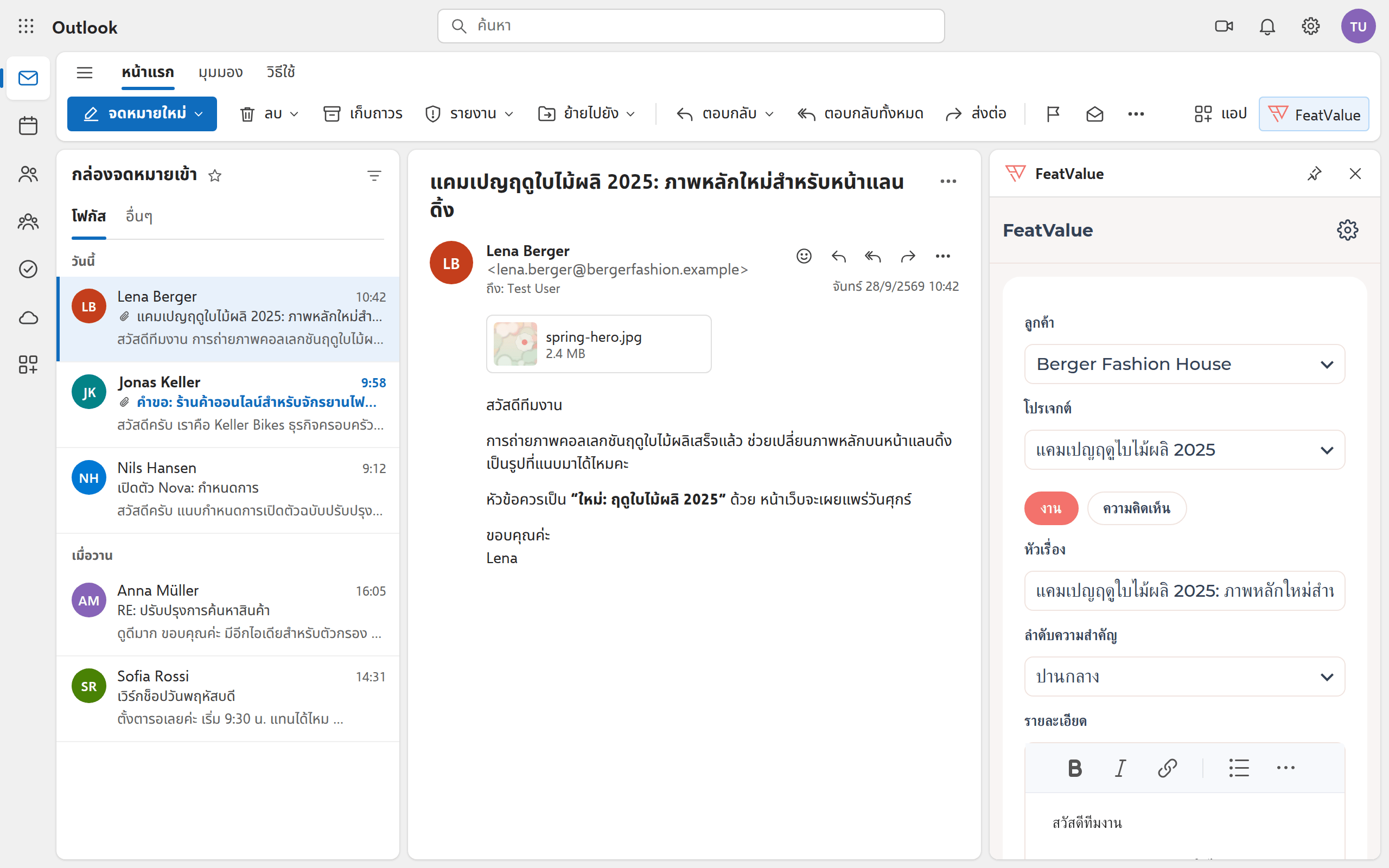This screenshot has height=868, width=1389.
Task: Open the โปรเจกต์ project dropdown
Action: click(x=1184, y=450)
